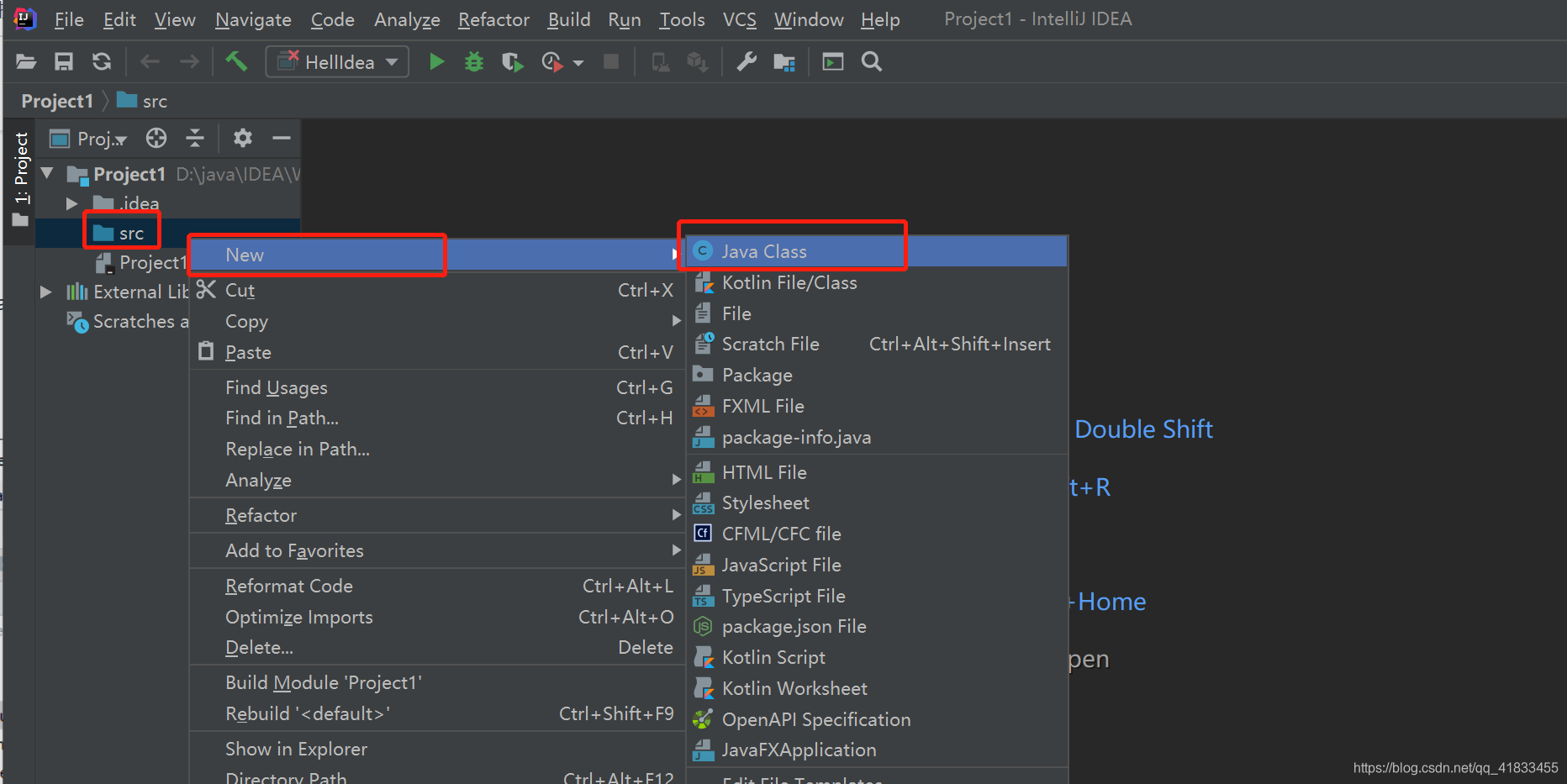Viewport: 1567px width, 784px height.
Task: Open Search Everywhere magnifier icon
Action: coord(872,61)
